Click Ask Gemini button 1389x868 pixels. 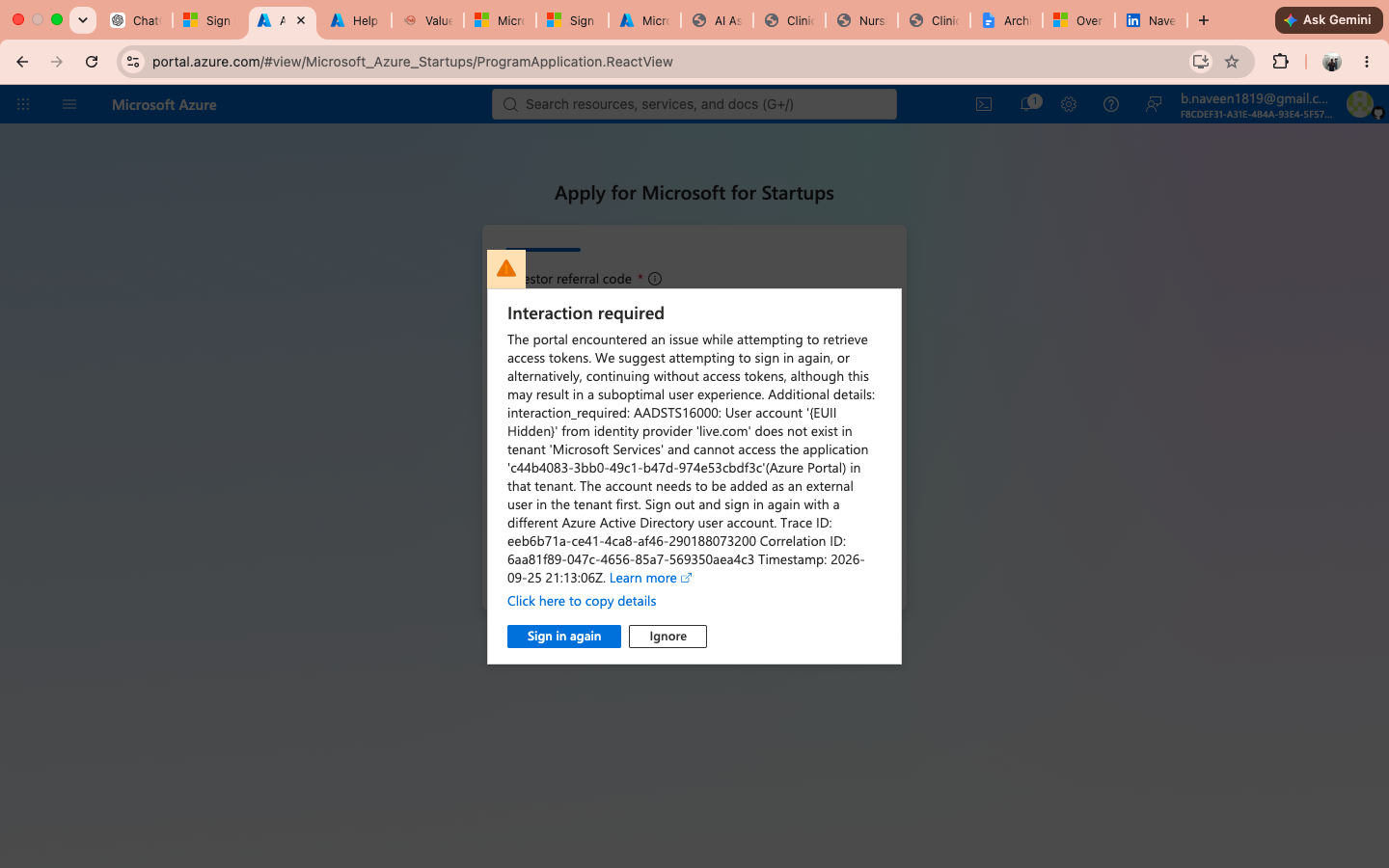1328,20
